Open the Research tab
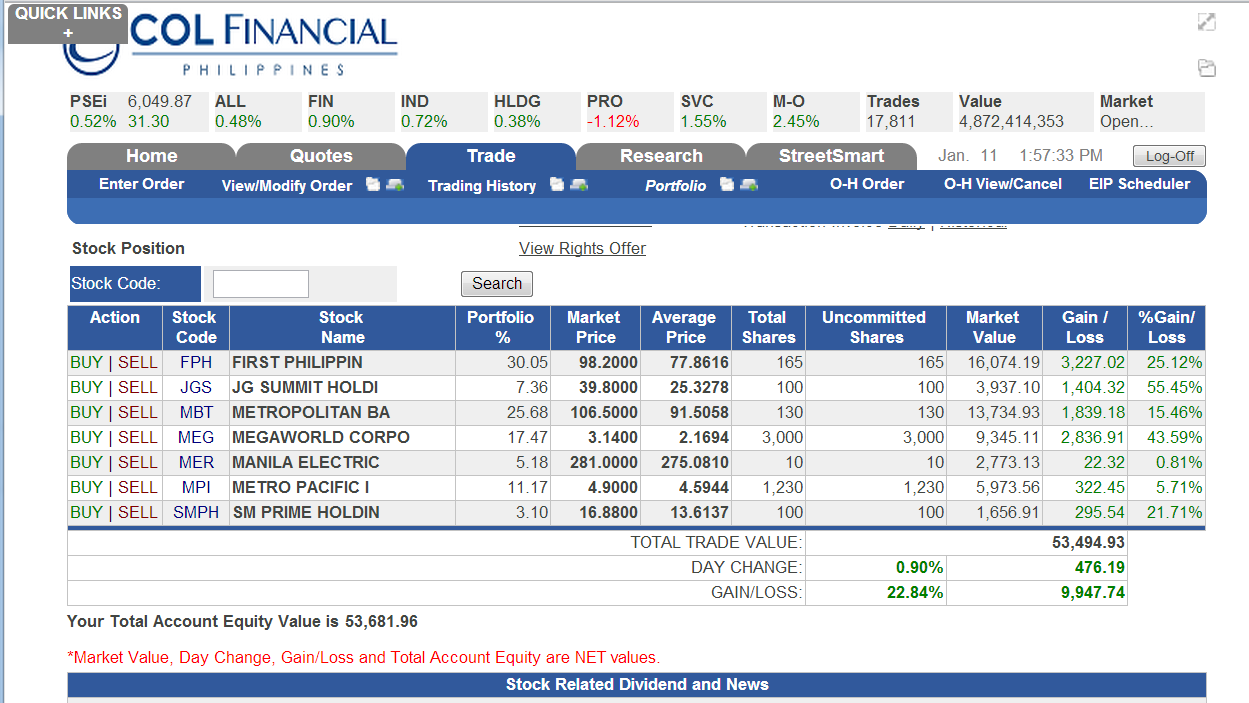 point(661,156)
